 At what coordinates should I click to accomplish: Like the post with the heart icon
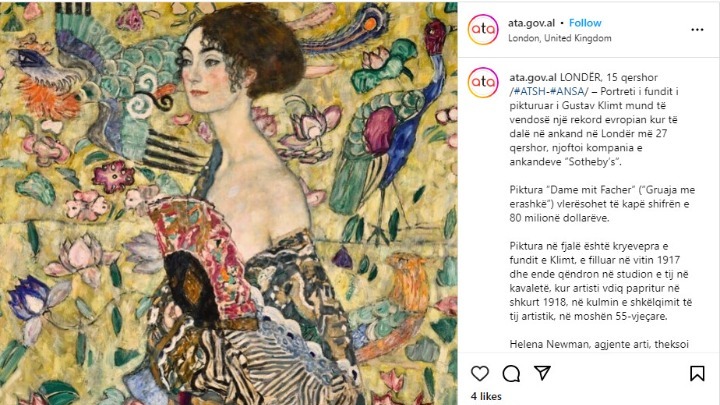(x=480, y=373)
